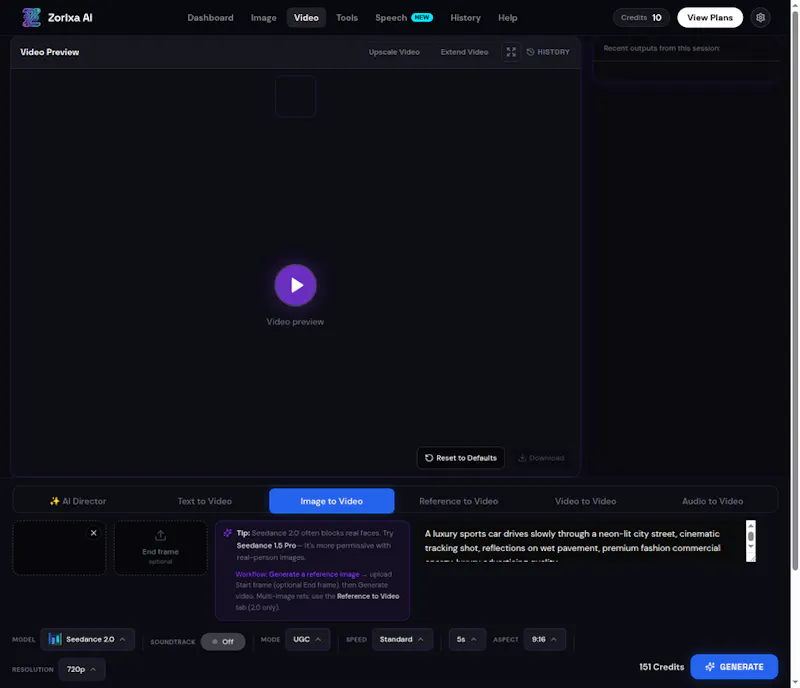
Task: Open the HISTORY panel
Action: 548,52
